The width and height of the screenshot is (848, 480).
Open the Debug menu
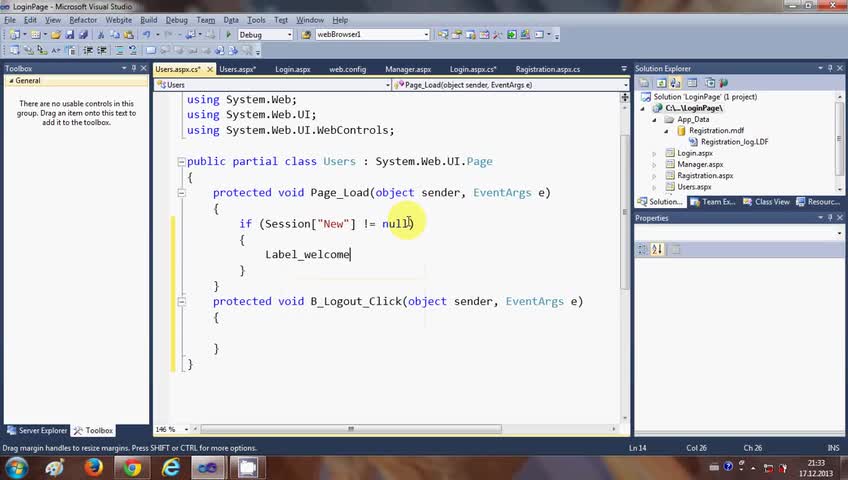click(176, 20)
